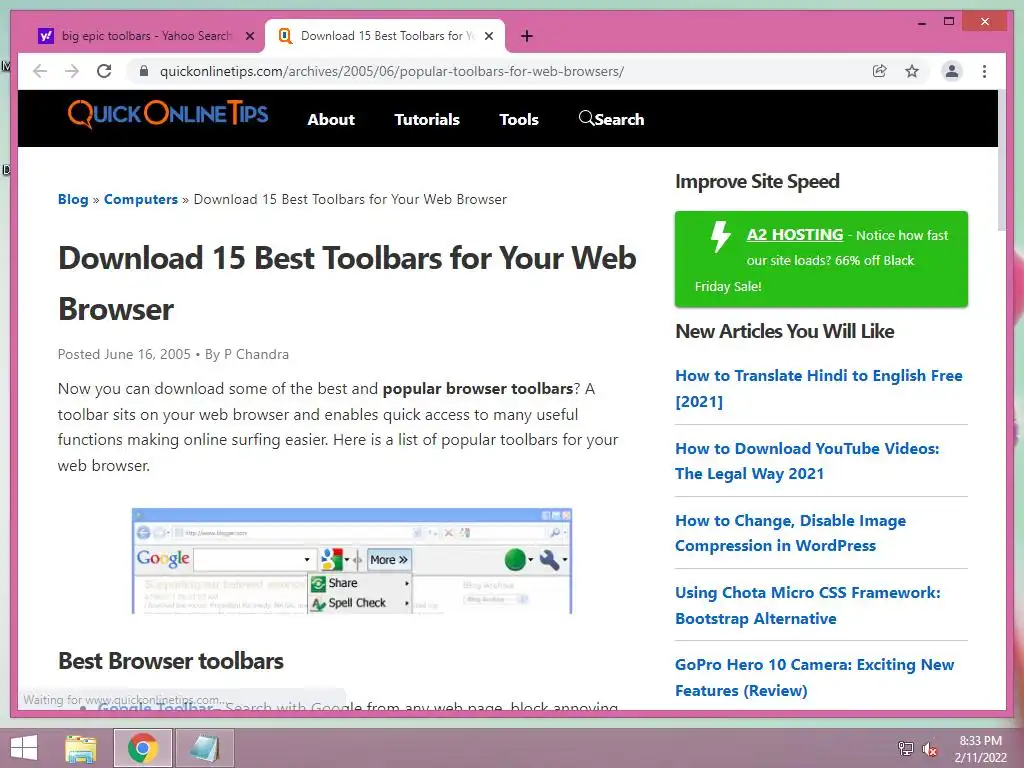1024x768 pixels.
Task: Open the Chrome profile avatar
Action: coord(952,71)
